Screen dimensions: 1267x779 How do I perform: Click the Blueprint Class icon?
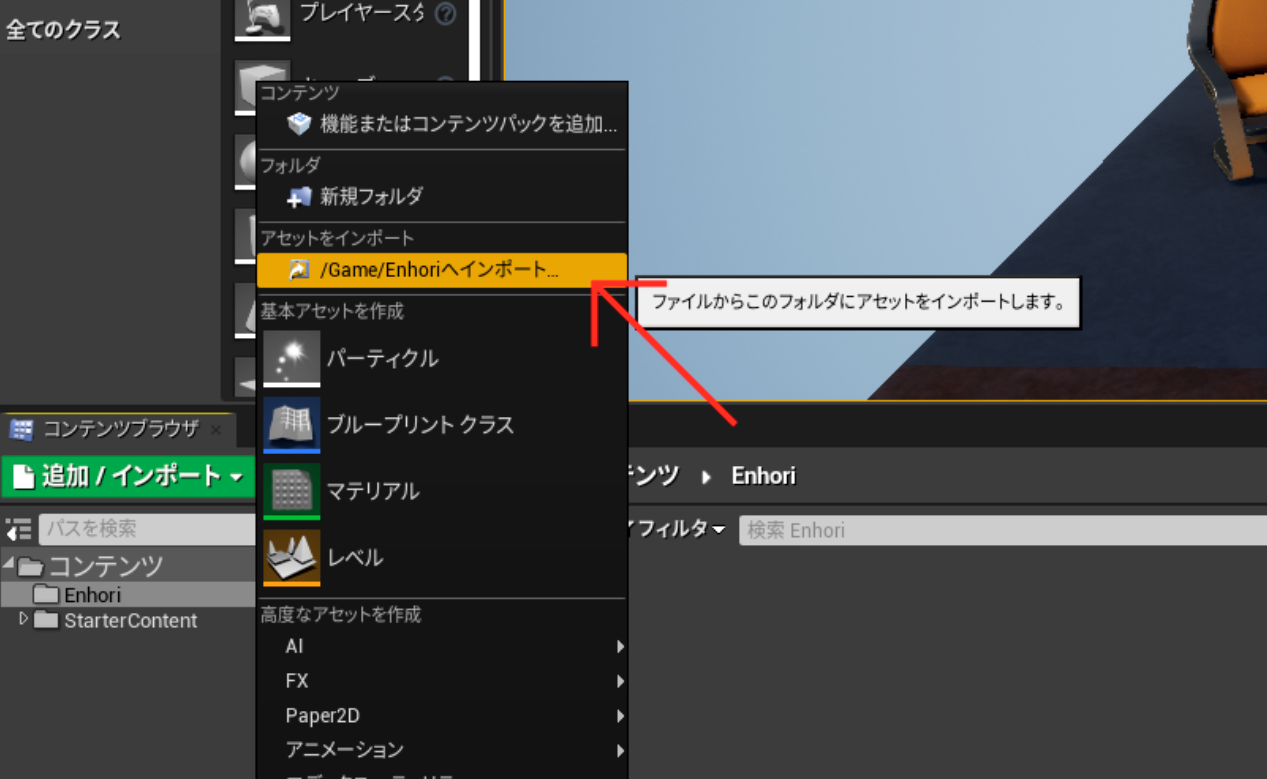pos(291,424)
